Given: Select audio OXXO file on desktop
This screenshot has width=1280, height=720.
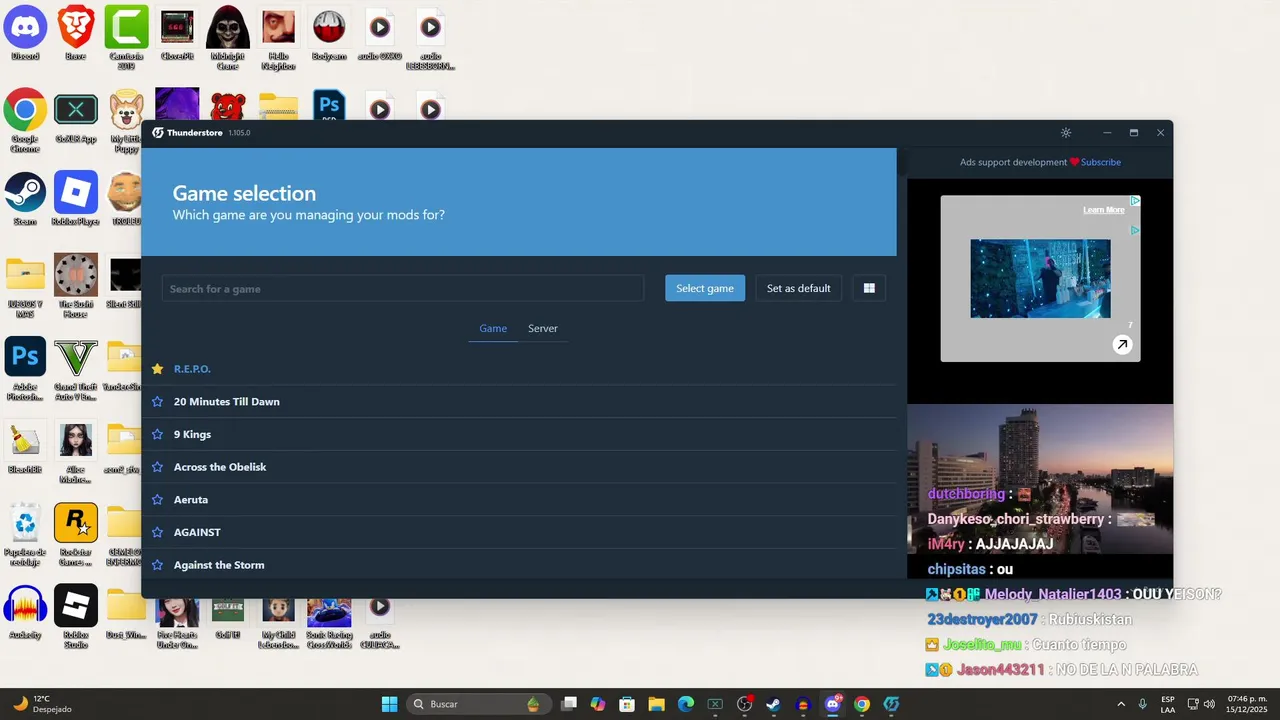Looking at the screenshot, I should (380, 35).
